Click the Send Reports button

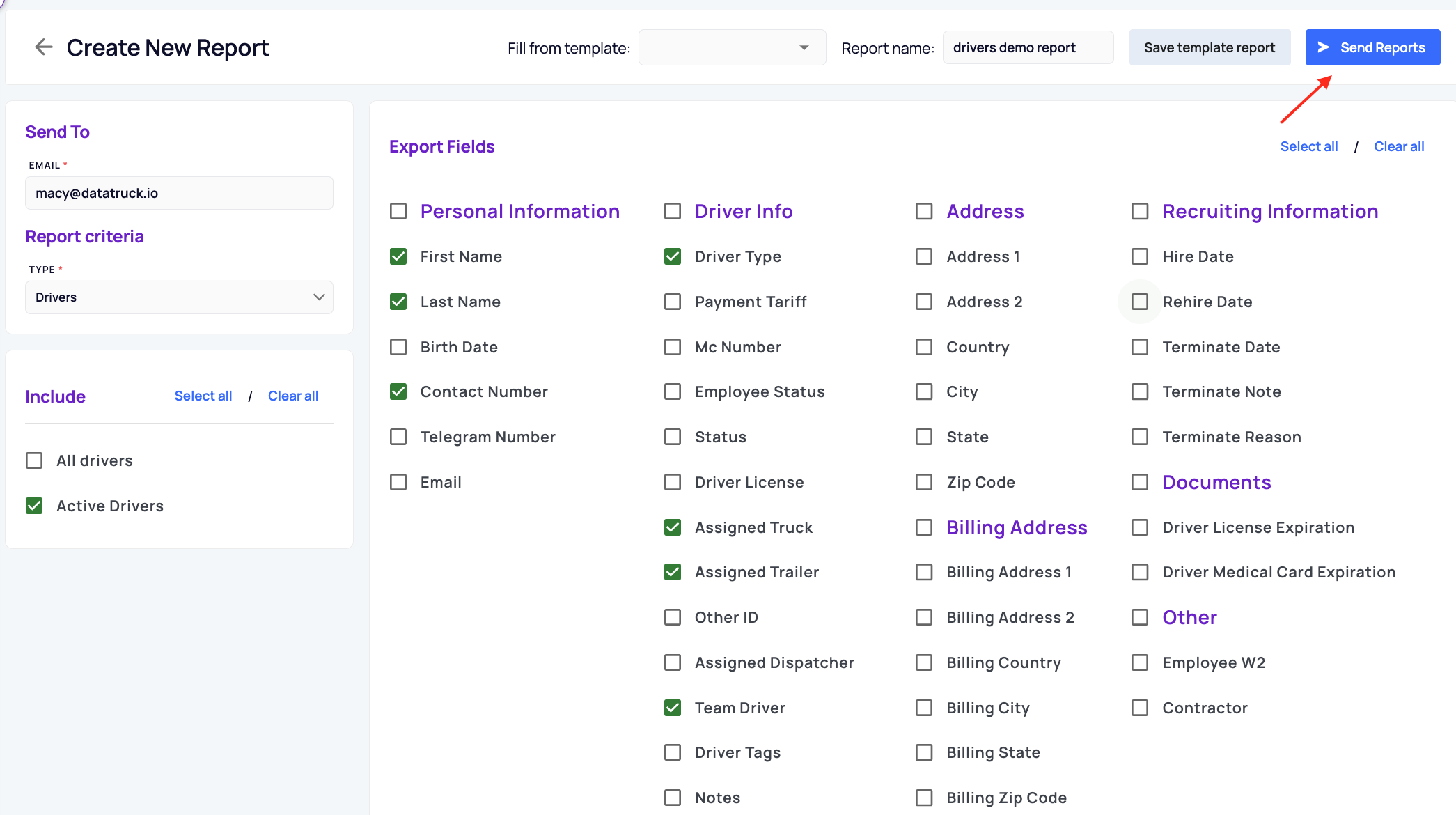pyautogui.click(x=1372, y=47)
